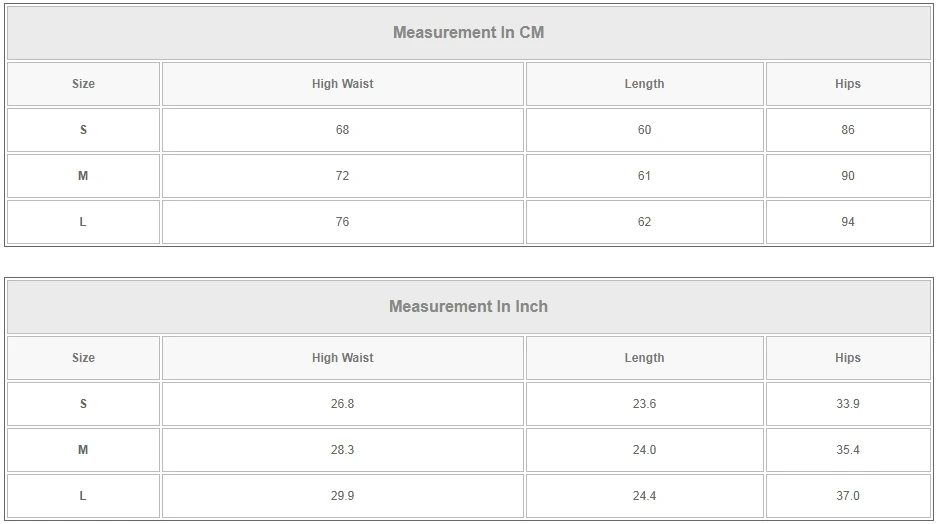Click the high waist value 68

pos(342,130)
